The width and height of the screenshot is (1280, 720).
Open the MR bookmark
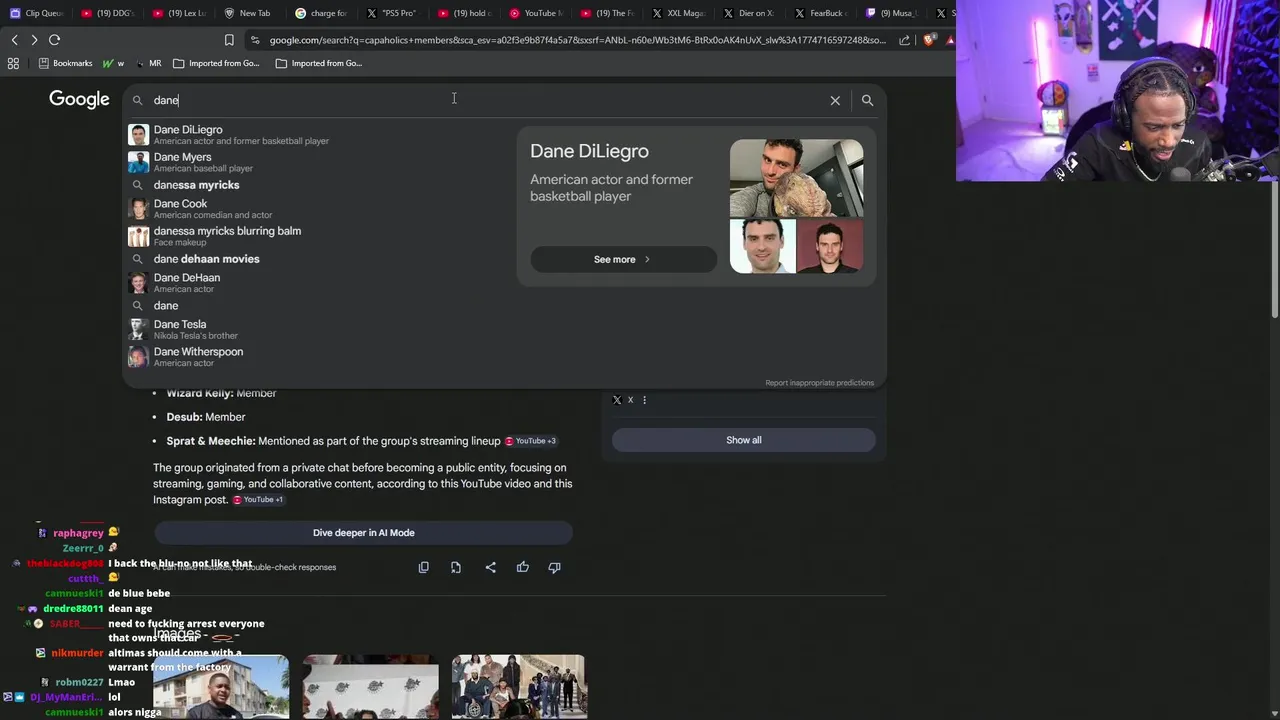[148, 63]
